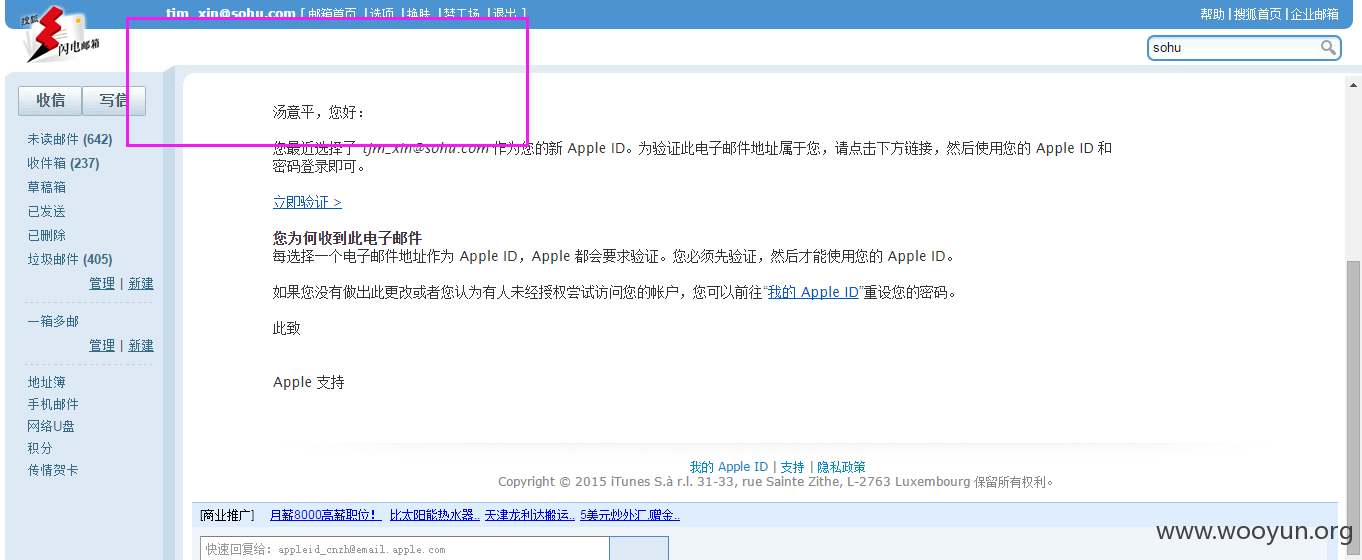Click the Copyright © 2015 iTunes S.à r.l. text
Screen dimensions: 1362x560
[x=776, y=481]
